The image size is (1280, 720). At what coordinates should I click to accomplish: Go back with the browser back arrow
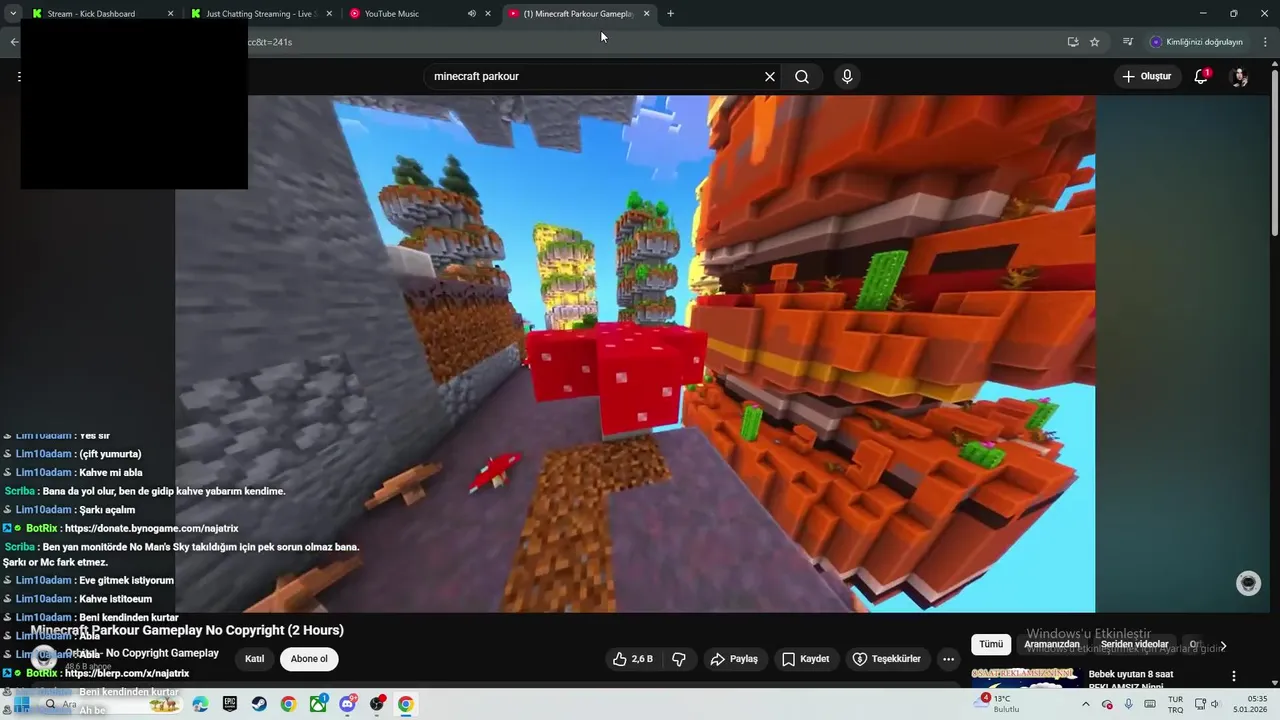pos(13,42)
